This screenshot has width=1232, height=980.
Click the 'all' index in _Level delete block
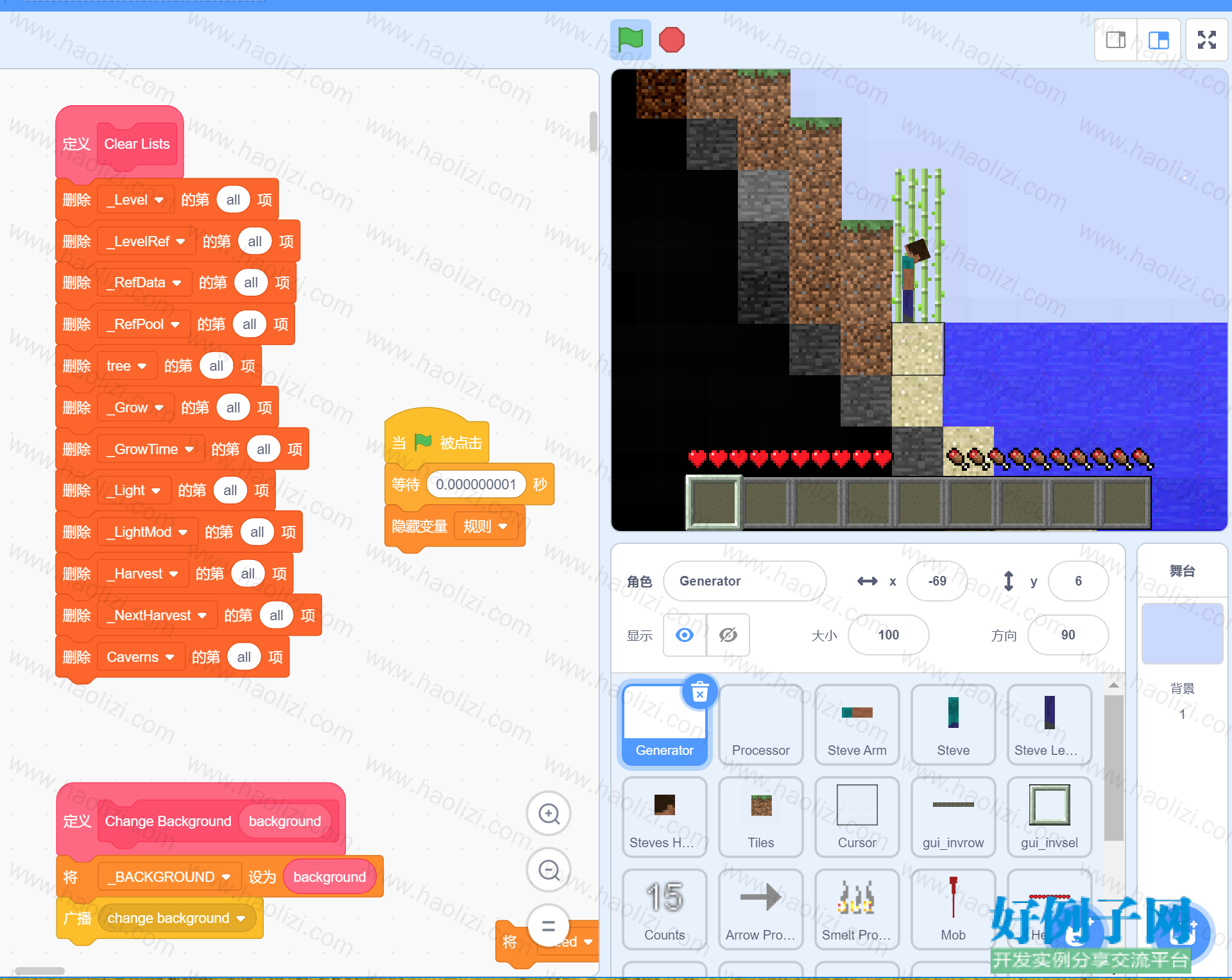(x=234, y=200)
